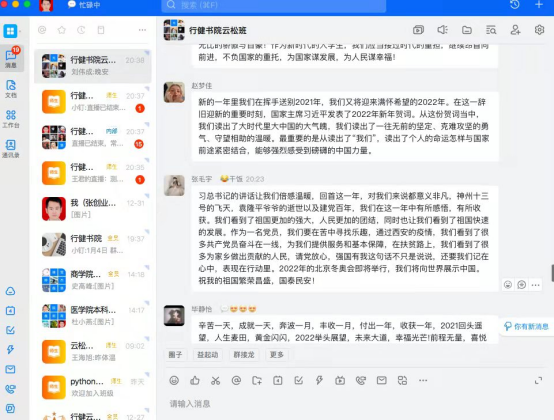Click the 圈子 tab chip

point(175,355)
